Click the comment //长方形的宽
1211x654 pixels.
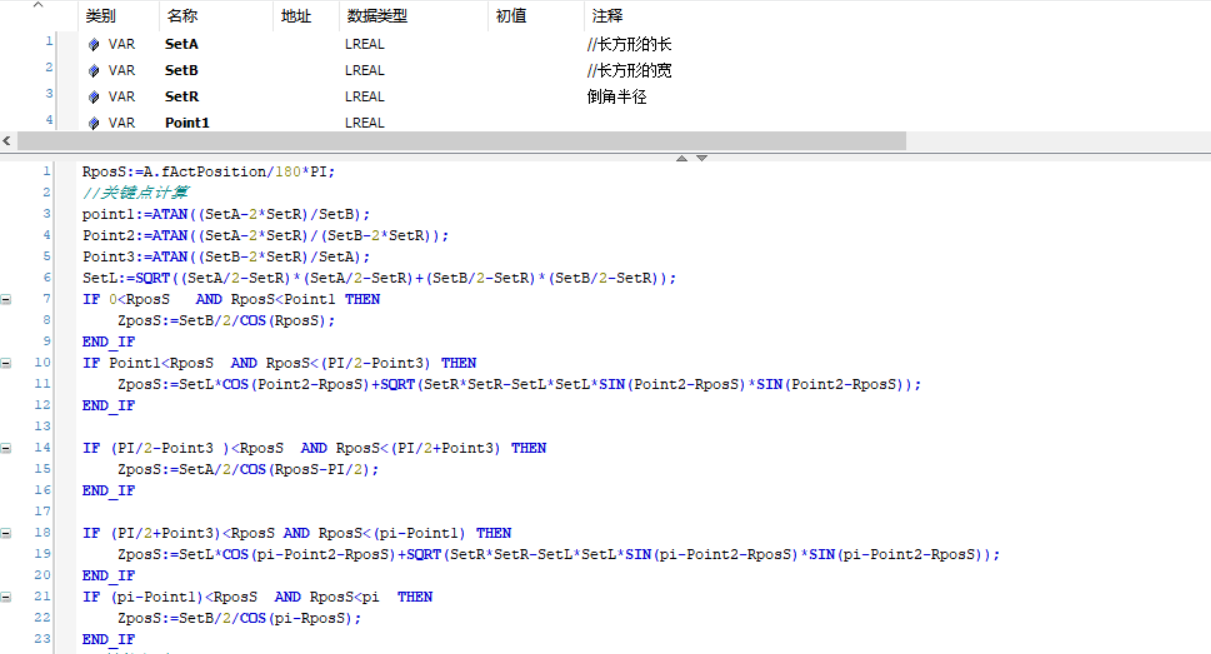tap(630, 70)
